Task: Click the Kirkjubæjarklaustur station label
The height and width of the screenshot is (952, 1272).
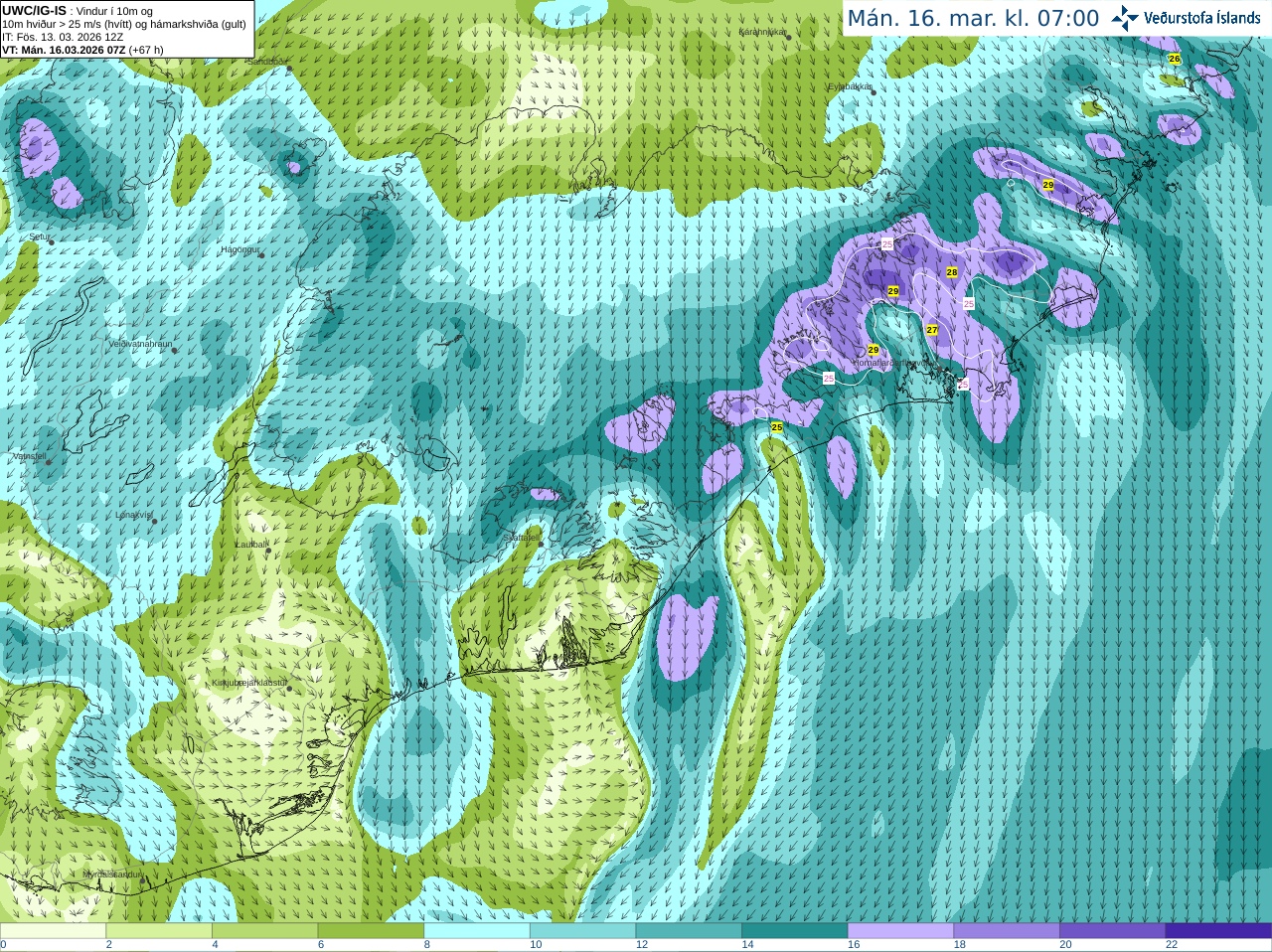Action: (x=249, y=683)
